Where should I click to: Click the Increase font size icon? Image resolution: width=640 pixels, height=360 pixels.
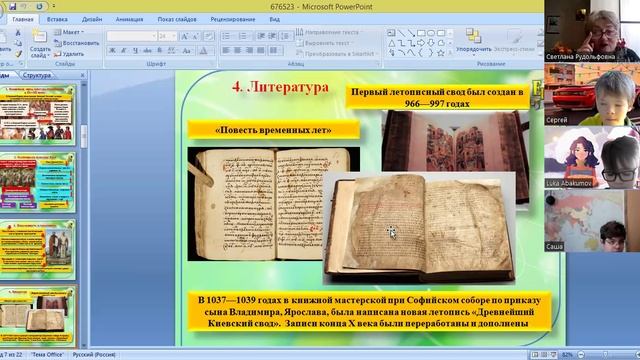tap(184, 36)
